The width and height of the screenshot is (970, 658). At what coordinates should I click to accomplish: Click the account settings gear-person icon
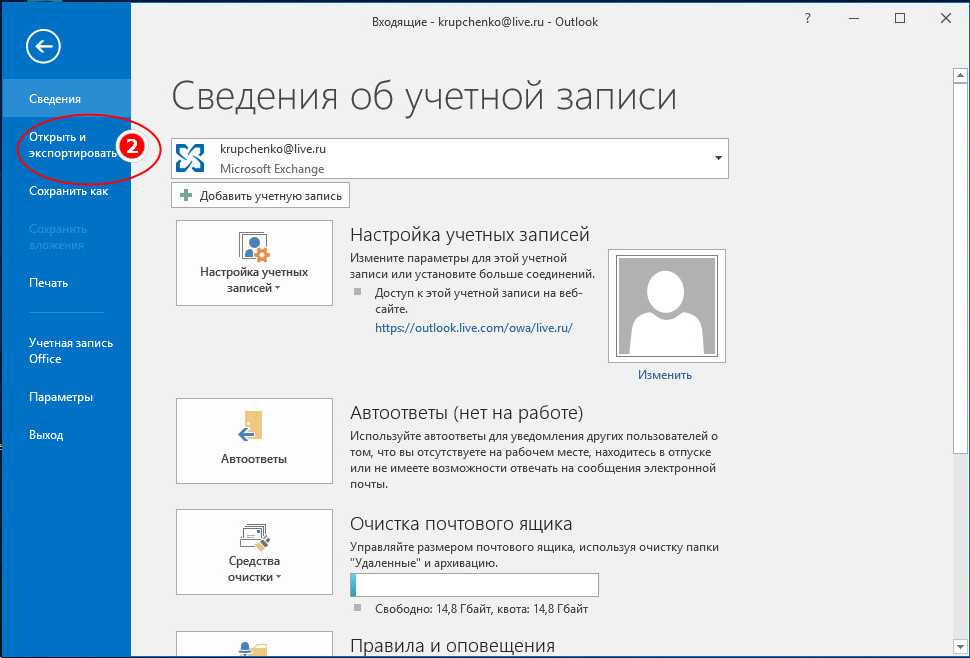253,247
